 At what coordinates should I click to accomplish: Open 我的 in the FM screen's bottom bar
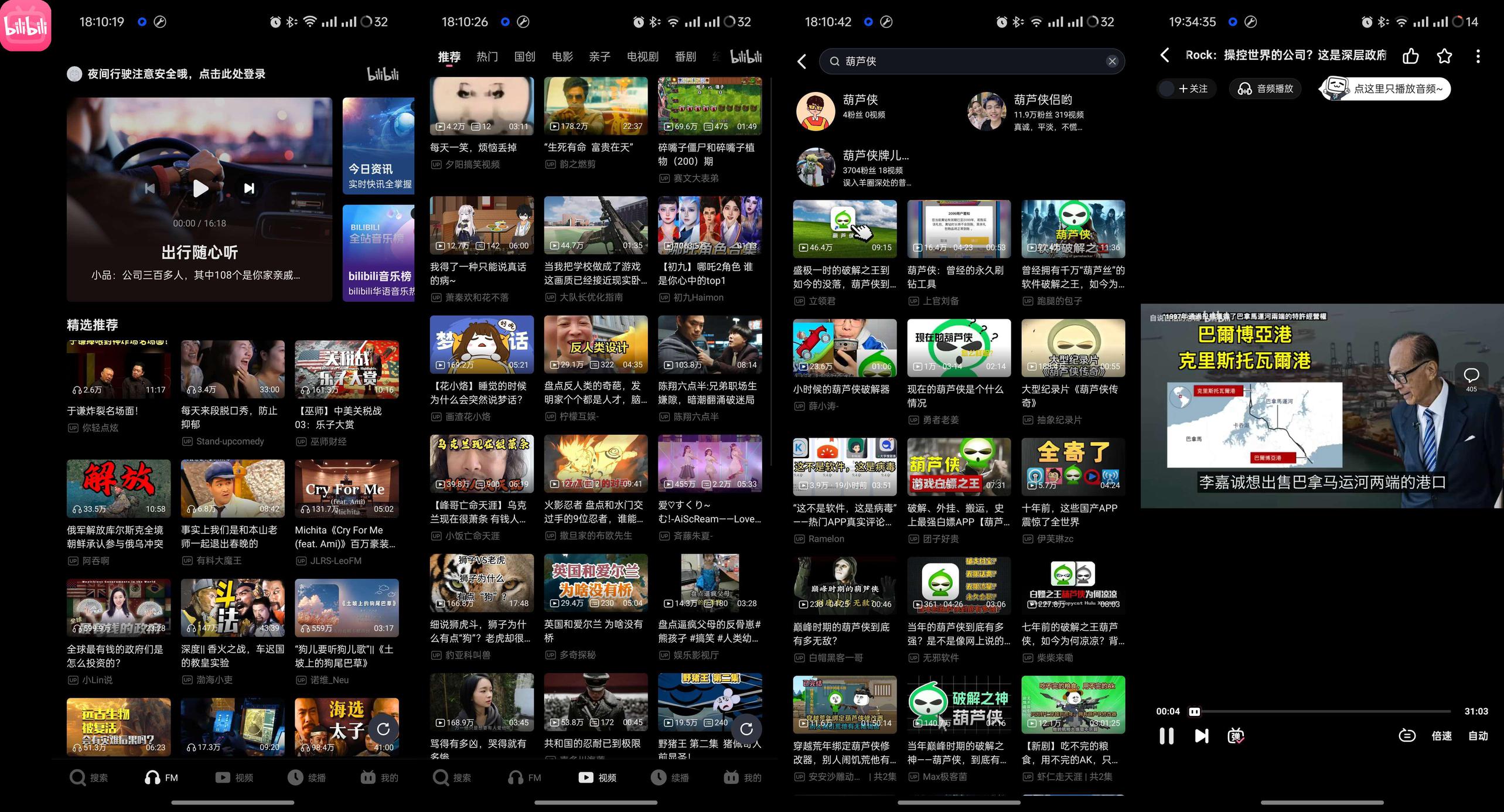click(x=379, y=777)
